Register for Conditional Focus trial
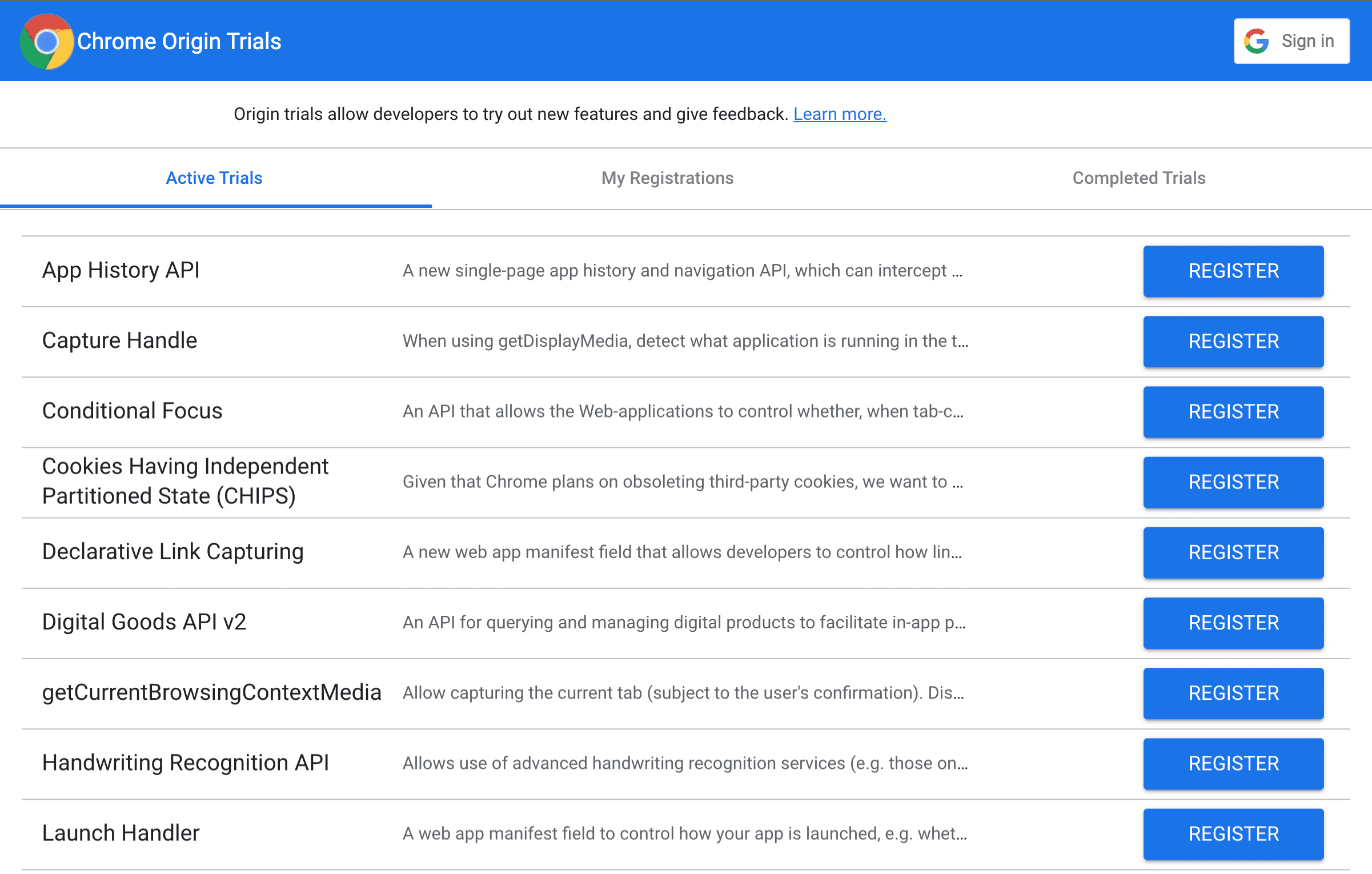The height and width of the screenshot is (874, 1372). (1232, 411)
